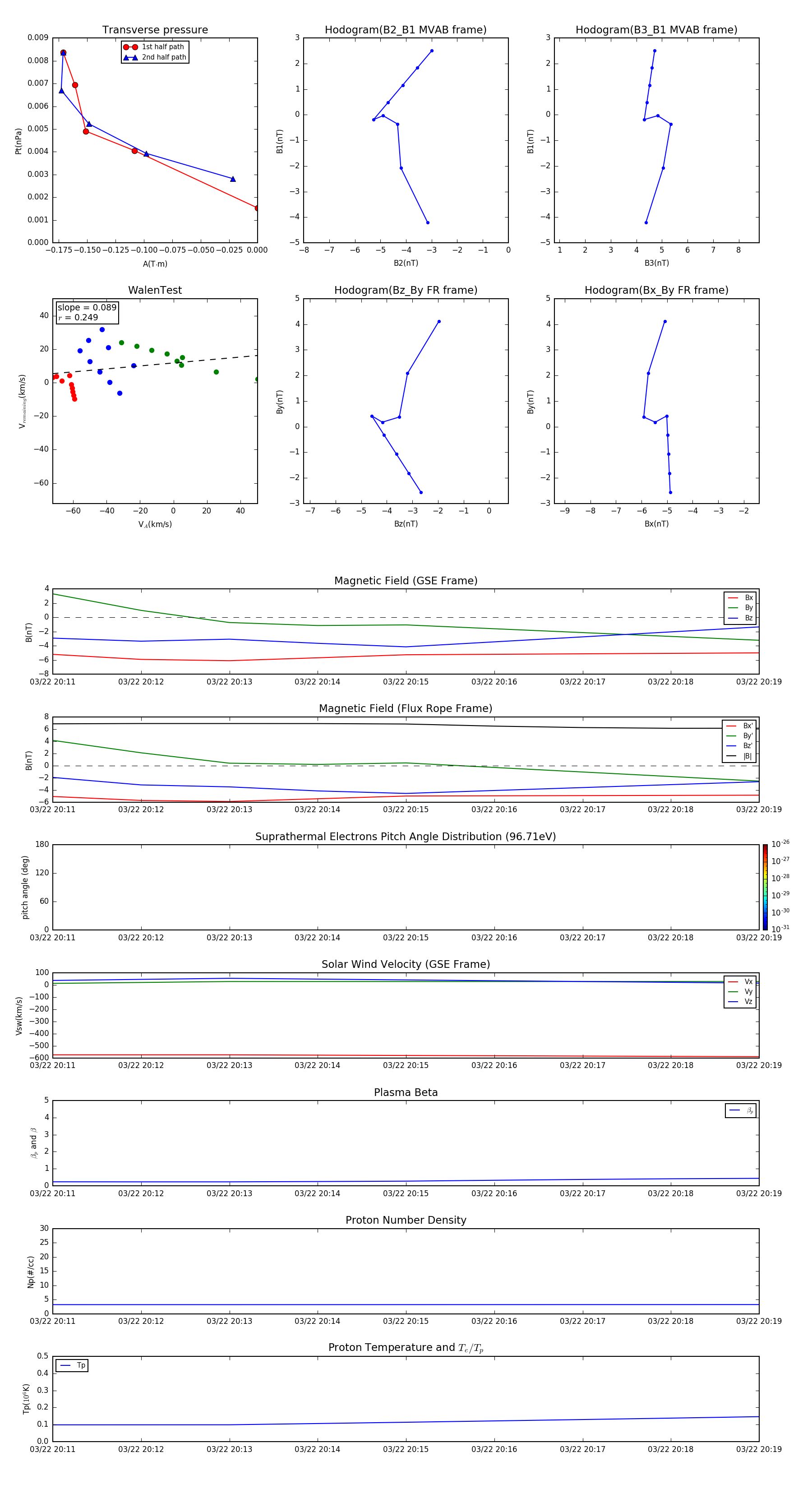The image size is (812, 1489).
Task: Click the 'Hodogram(Bx_By FR frame)' title
Action: point(656,290)
